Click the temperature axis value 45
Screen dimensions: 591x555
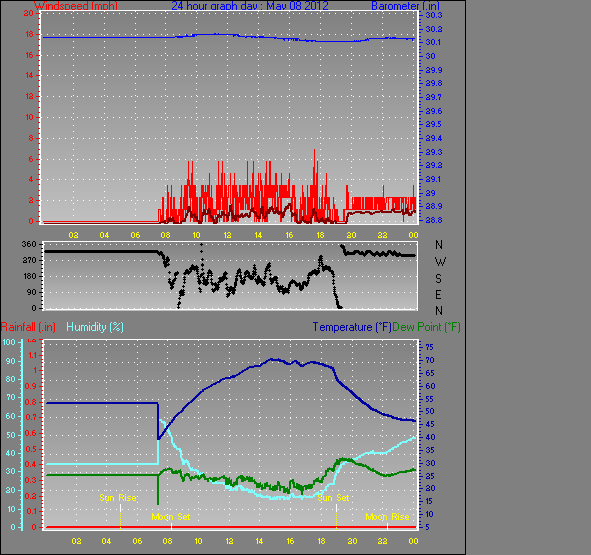point(429,424)
